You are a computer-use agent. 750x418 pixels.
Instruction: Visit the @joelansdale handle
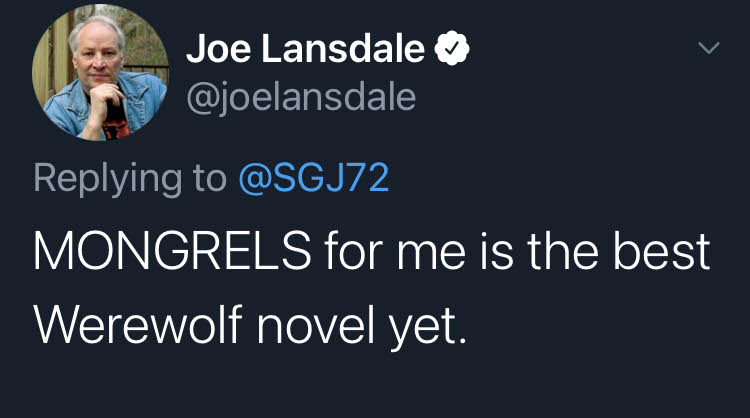coord(300,97)
